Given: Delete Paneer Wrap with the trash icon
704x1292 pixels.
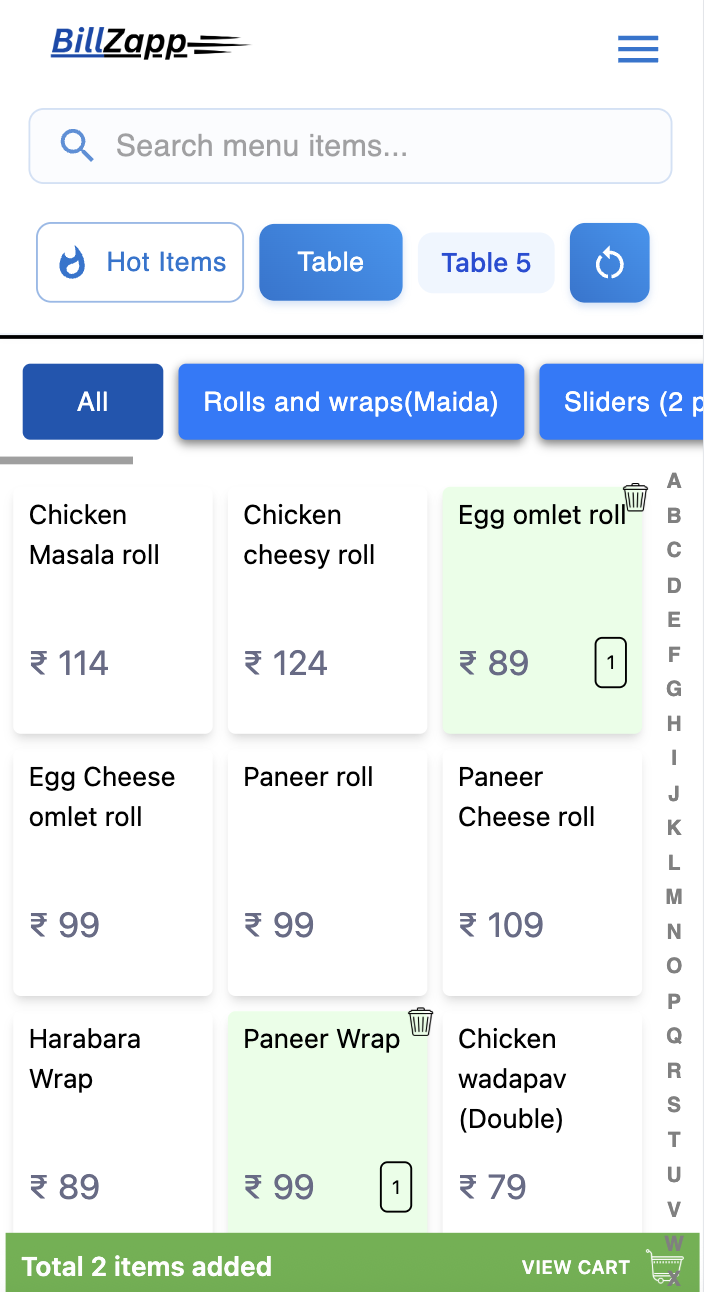Looking at the screenshot, I should point(421,1021).
